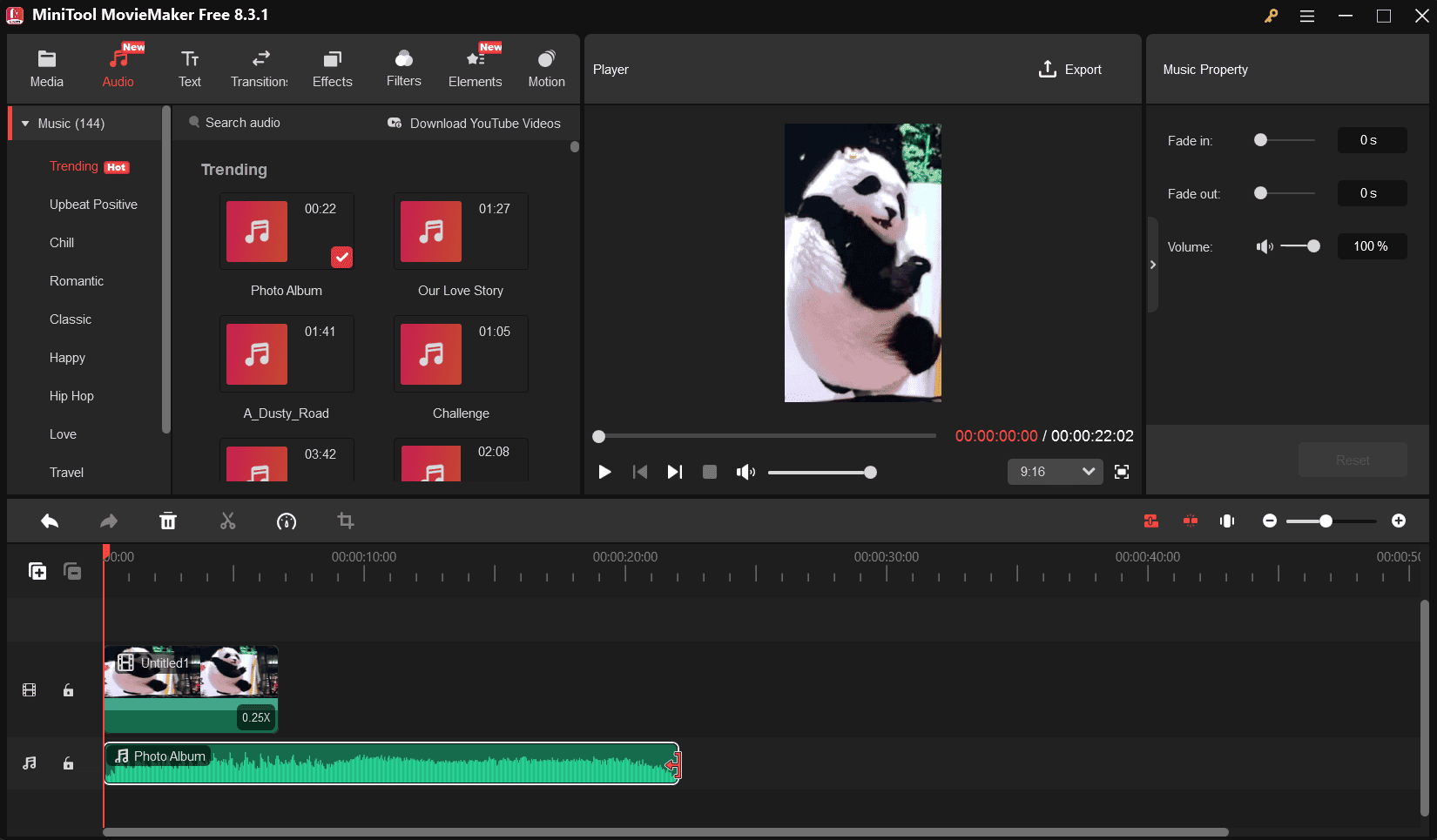The image size is (1437, 840).
Task: Collapse the Music (144) category
Action: coord(27,123)
